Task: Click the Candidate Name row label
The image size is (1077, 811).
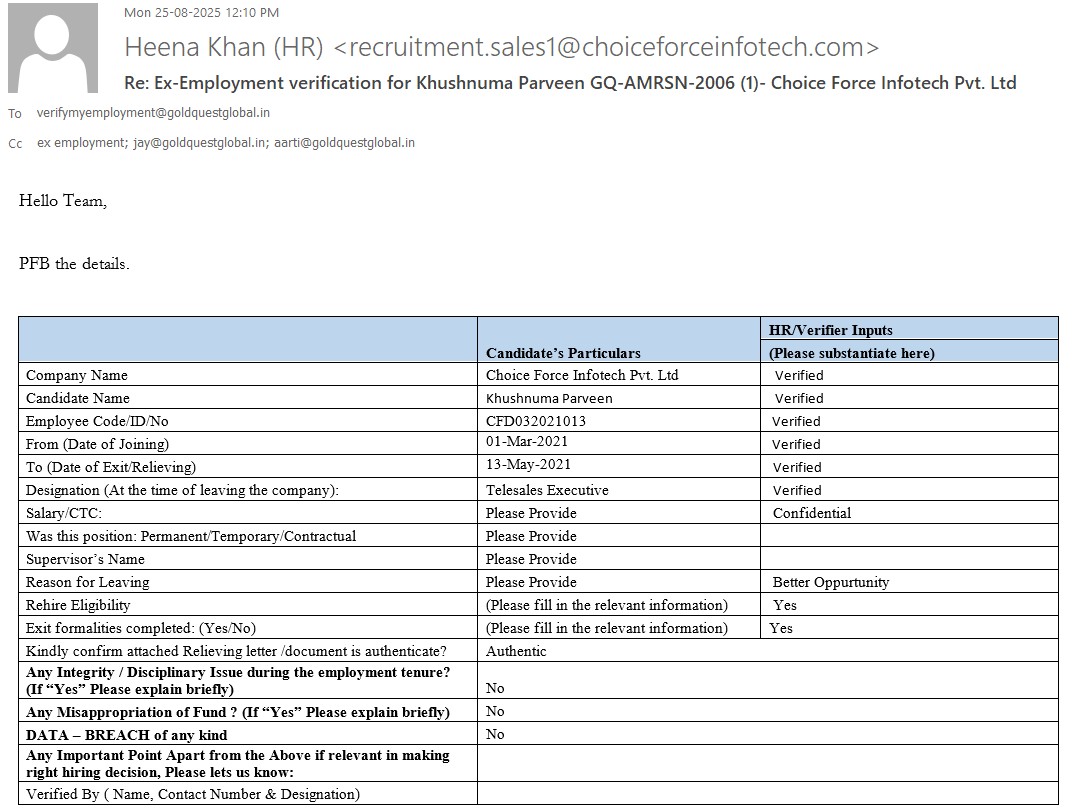Action: click(78, 398)
